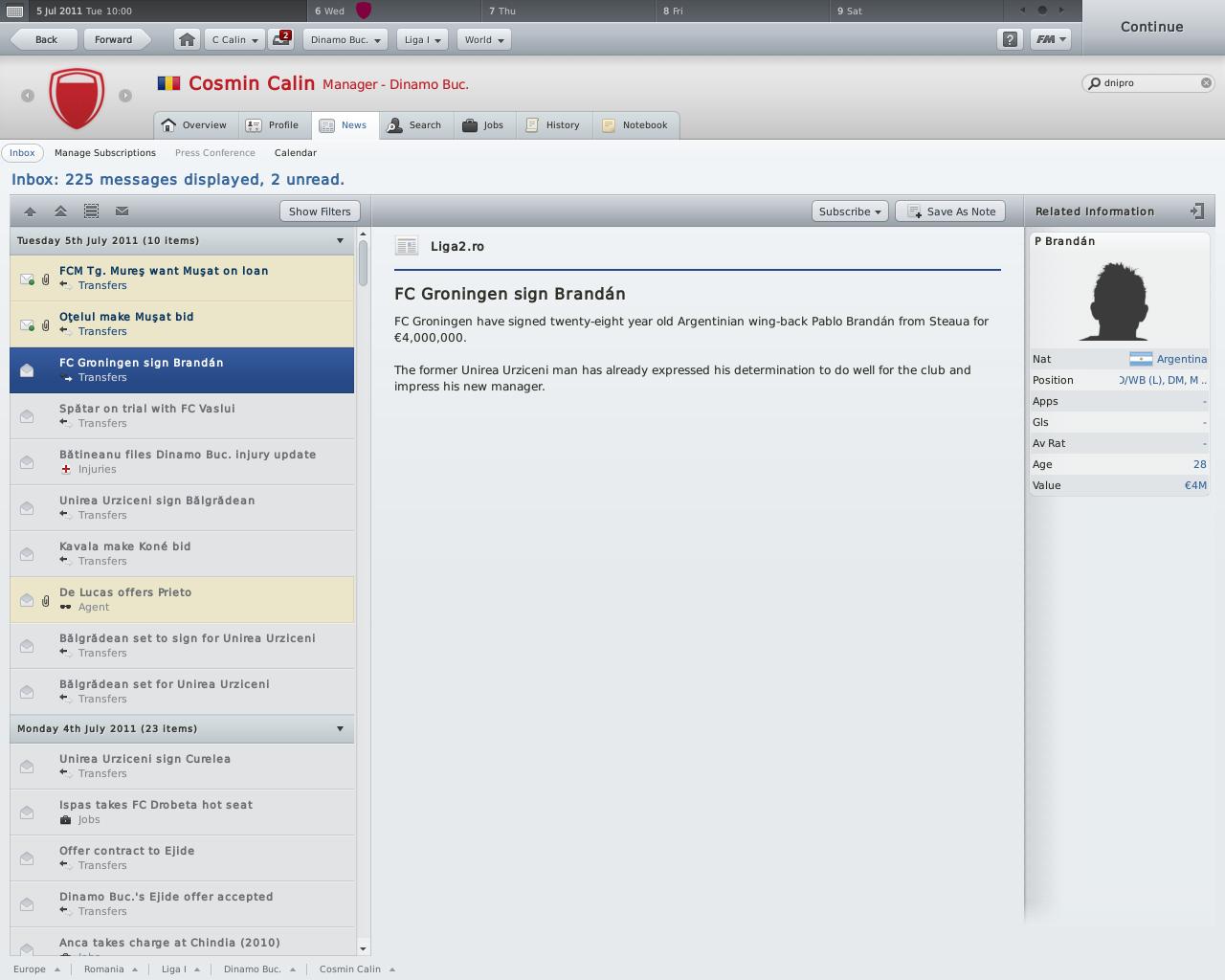Screen dimensions: 1225x980
Task: Click the home icon in the toolbar
Action: 187,39
